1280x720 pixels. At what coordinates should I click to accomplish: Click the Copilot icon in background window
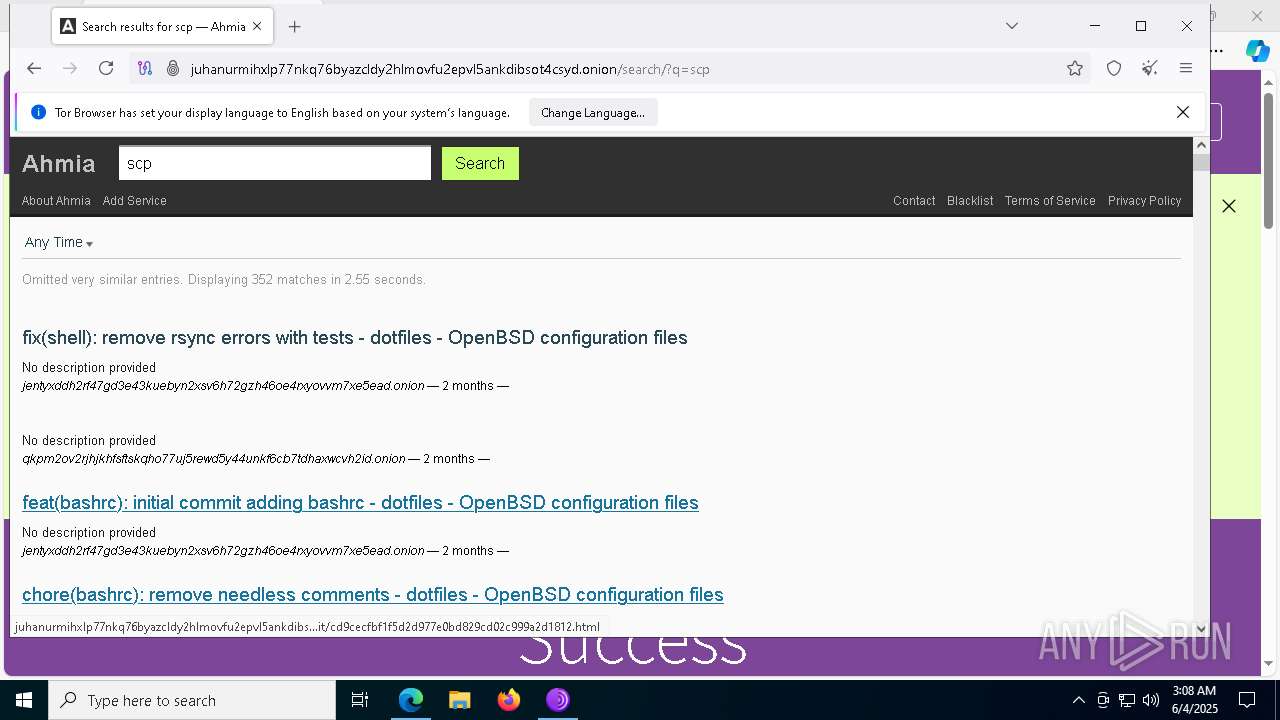pos(1257,50)
